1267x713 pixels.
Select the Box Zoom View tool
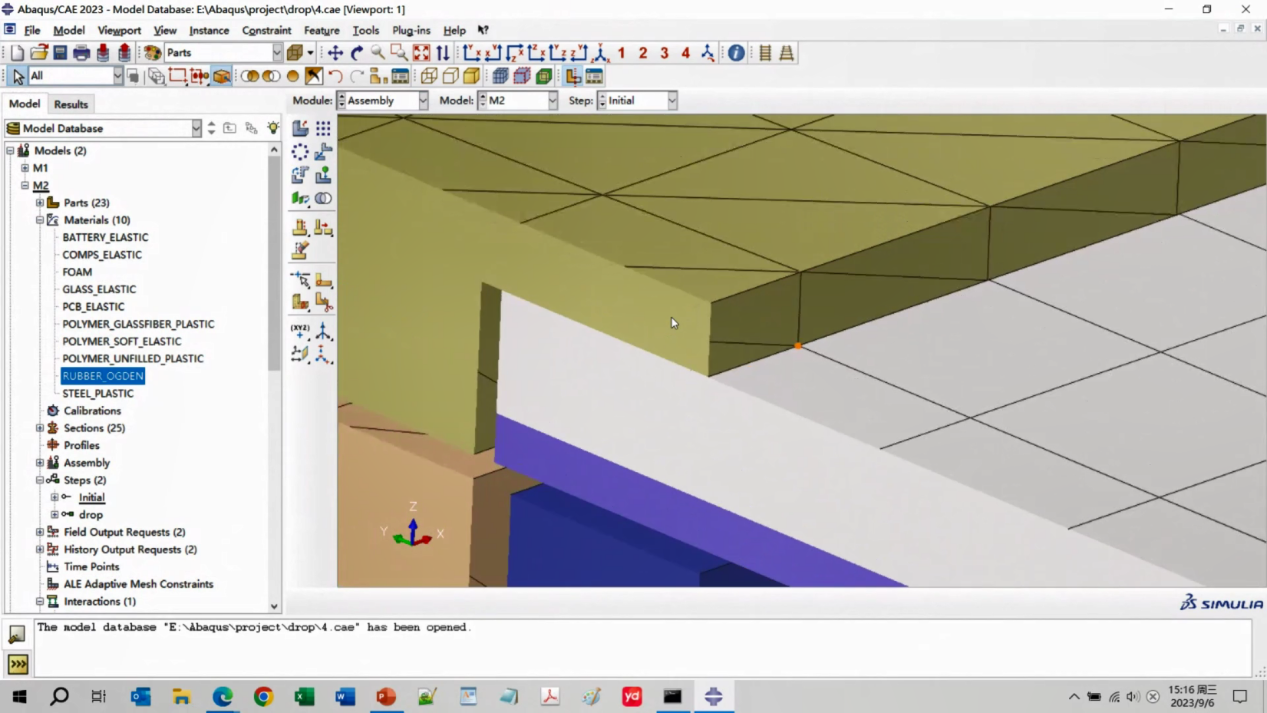point(399,53)
